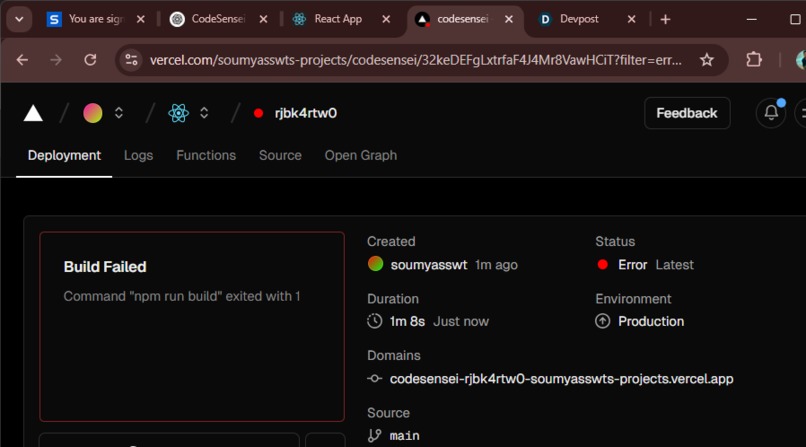Click the vercel.com URL address field
806x447 pixels.
(x=415, y=60)
